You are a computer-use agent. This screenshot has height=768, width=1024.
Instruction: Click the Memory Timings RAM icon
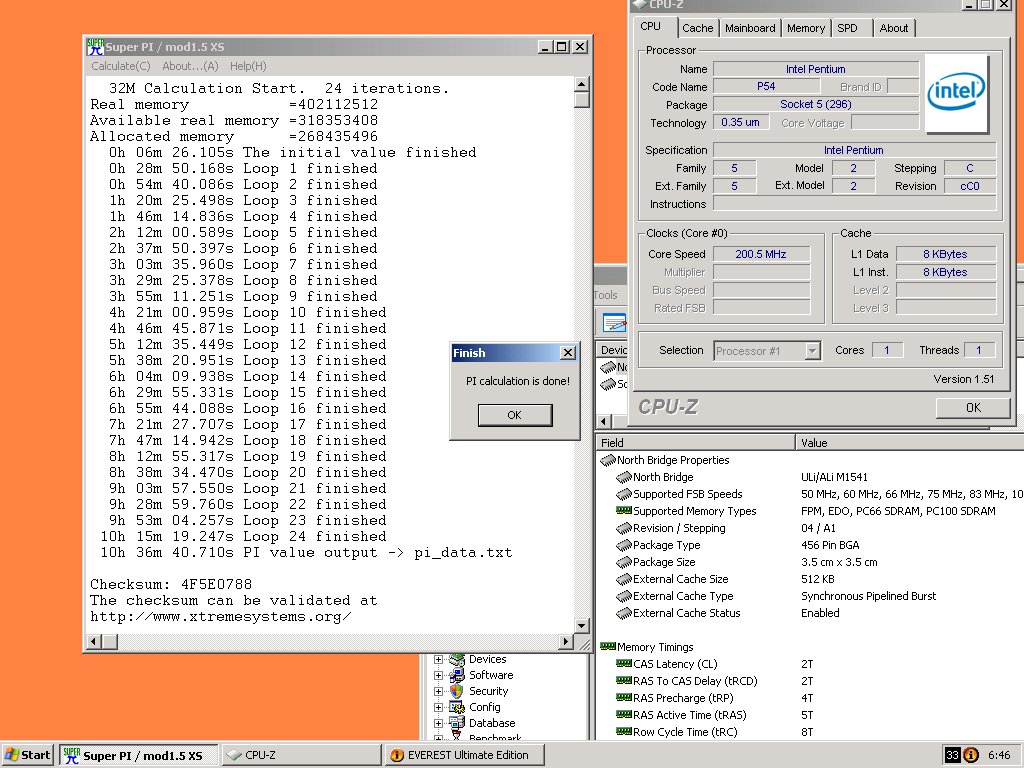608,647
